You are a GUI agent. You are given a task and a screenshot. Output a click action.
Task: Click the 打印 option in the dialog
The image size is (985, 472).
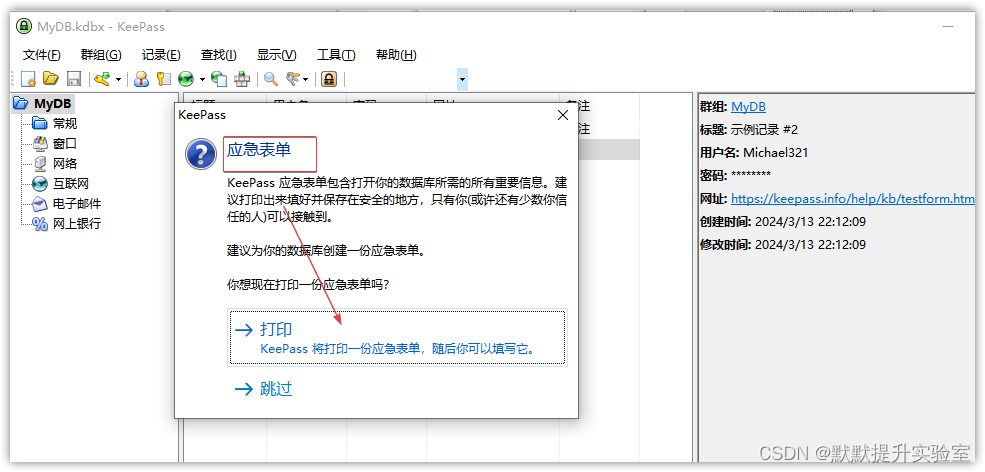398,338
